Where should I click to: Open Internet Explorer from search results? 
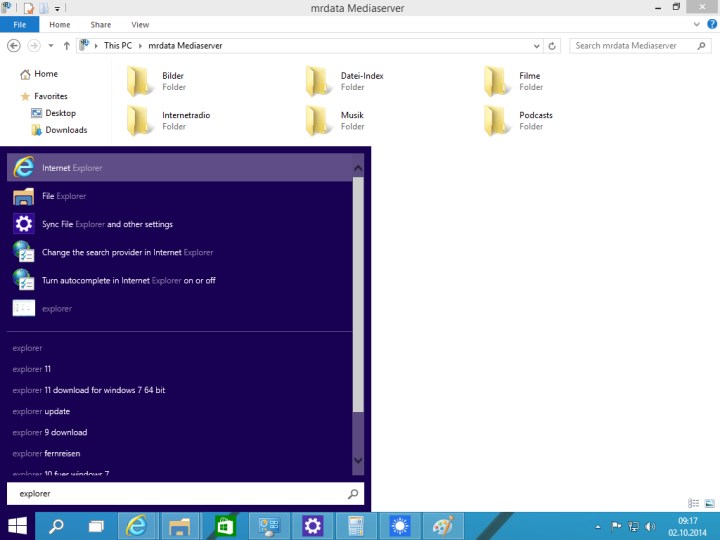pos(180,168)
